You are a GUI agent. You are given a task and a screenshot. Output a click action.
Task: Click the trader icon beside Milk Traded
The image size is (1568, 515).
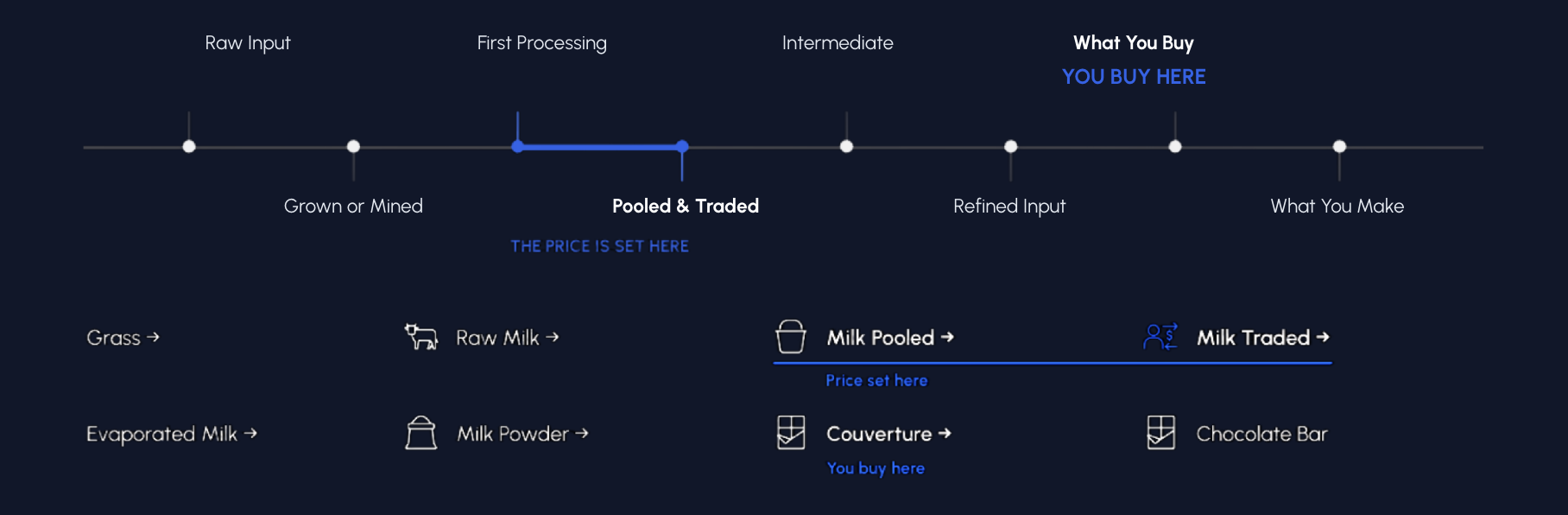[1160, 337]
